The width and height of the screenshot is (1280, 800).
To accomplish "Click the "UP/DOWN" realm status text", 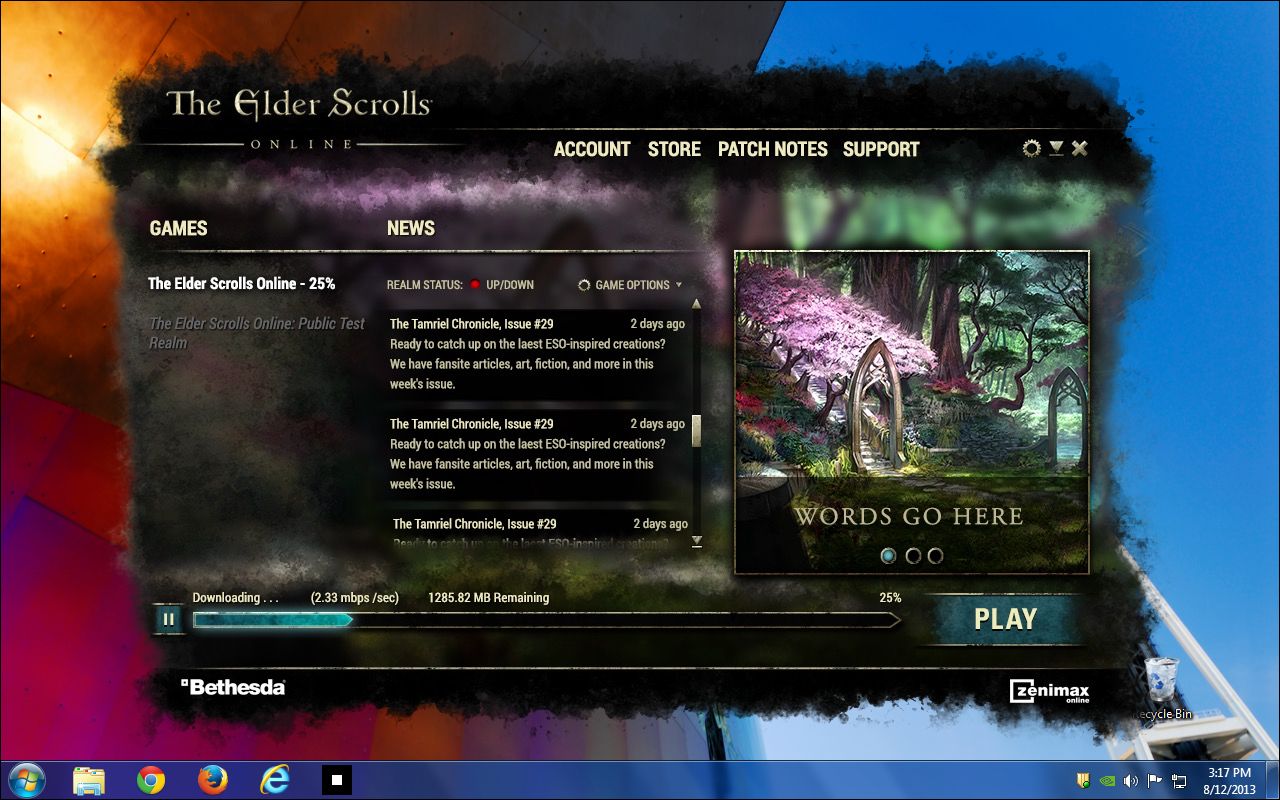I will point(510,285).
